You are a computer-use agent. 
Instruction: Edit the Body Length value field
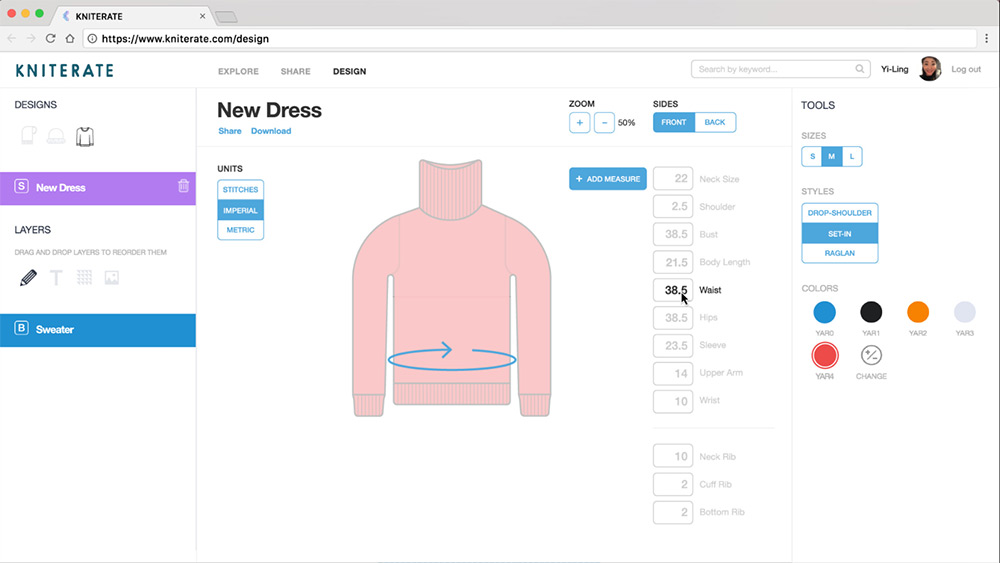[x=673, y=262]
